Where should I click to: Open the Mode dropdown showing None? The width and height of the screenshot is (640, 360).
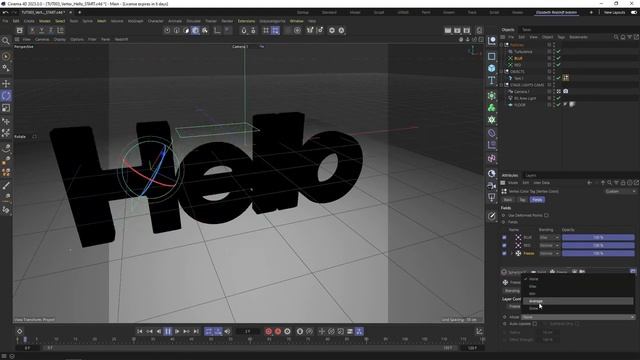tap(578, 317)
